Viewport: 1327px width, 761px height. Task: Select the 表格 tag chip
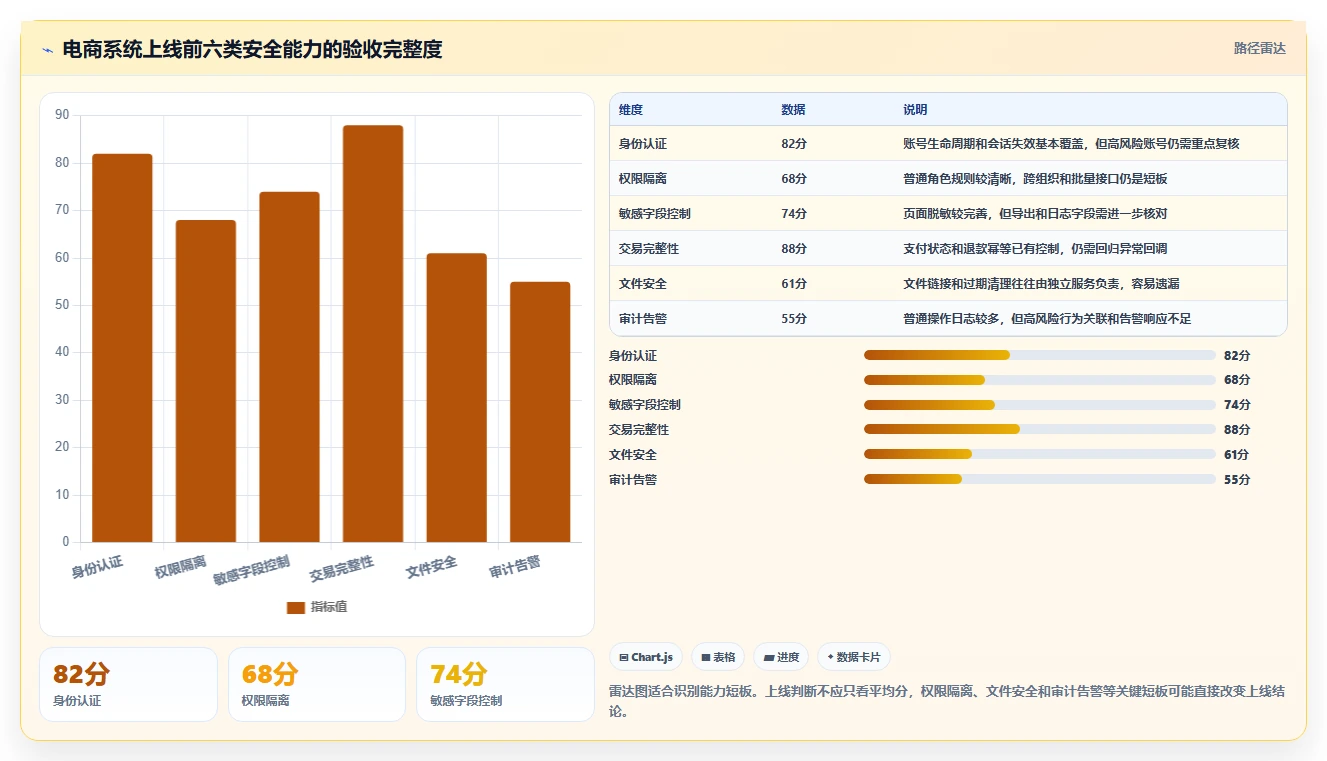tap(718, 657)
